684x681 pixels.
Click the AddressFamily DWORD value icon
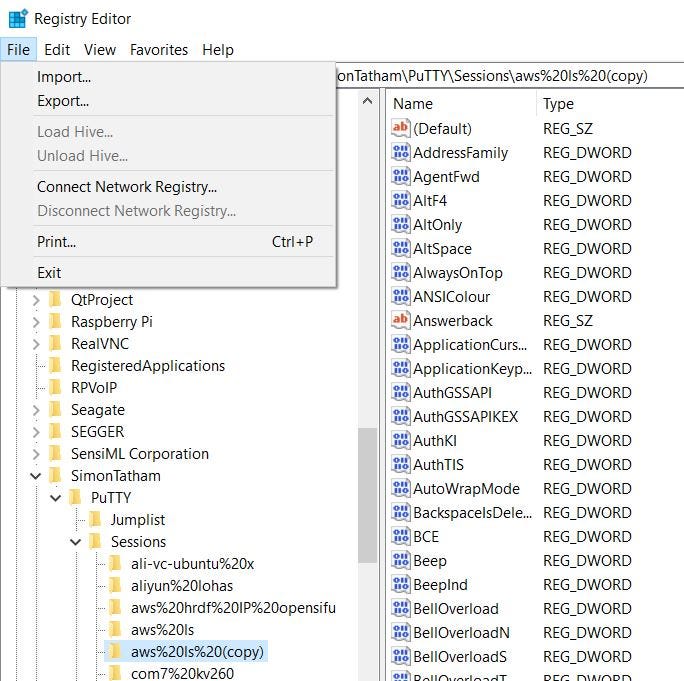coord(400,152)
